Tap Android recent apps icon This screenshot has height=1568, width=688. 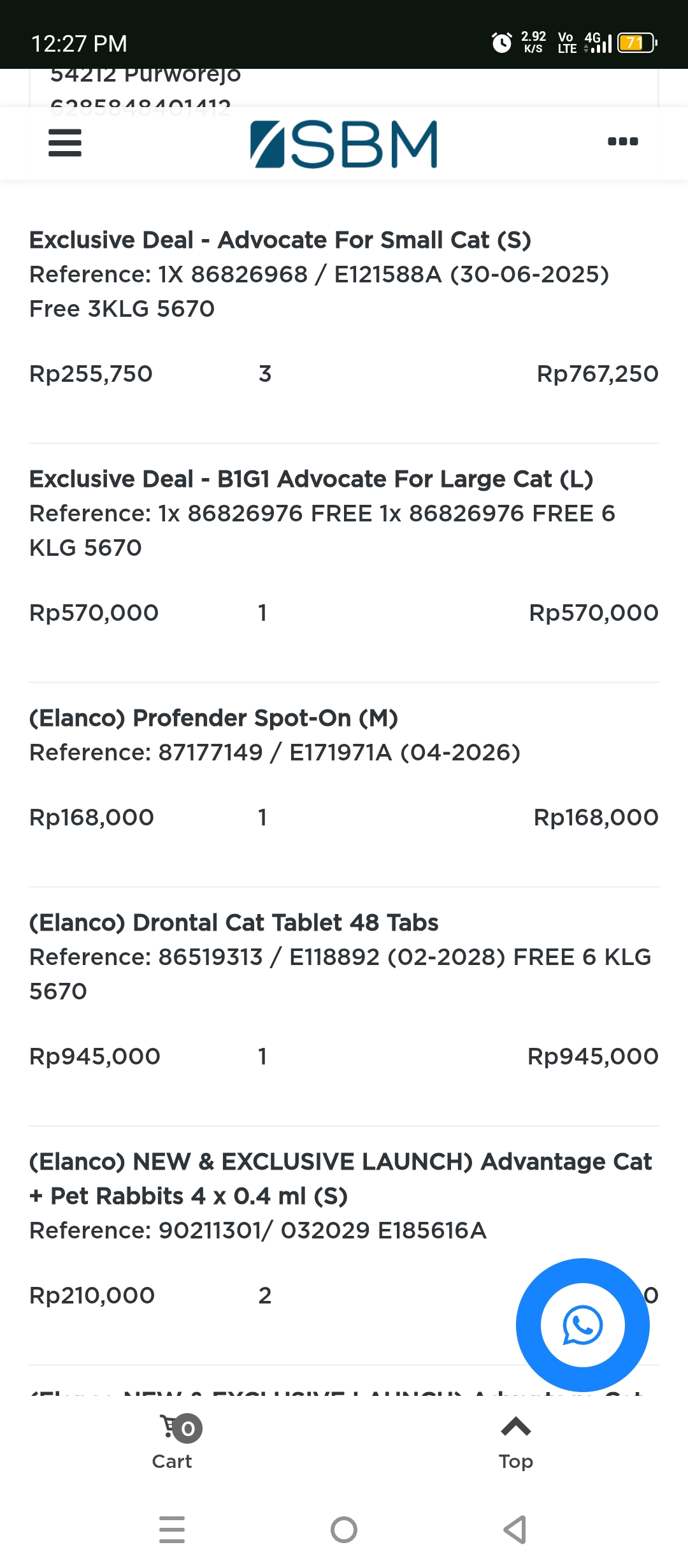click(172, 1530)
